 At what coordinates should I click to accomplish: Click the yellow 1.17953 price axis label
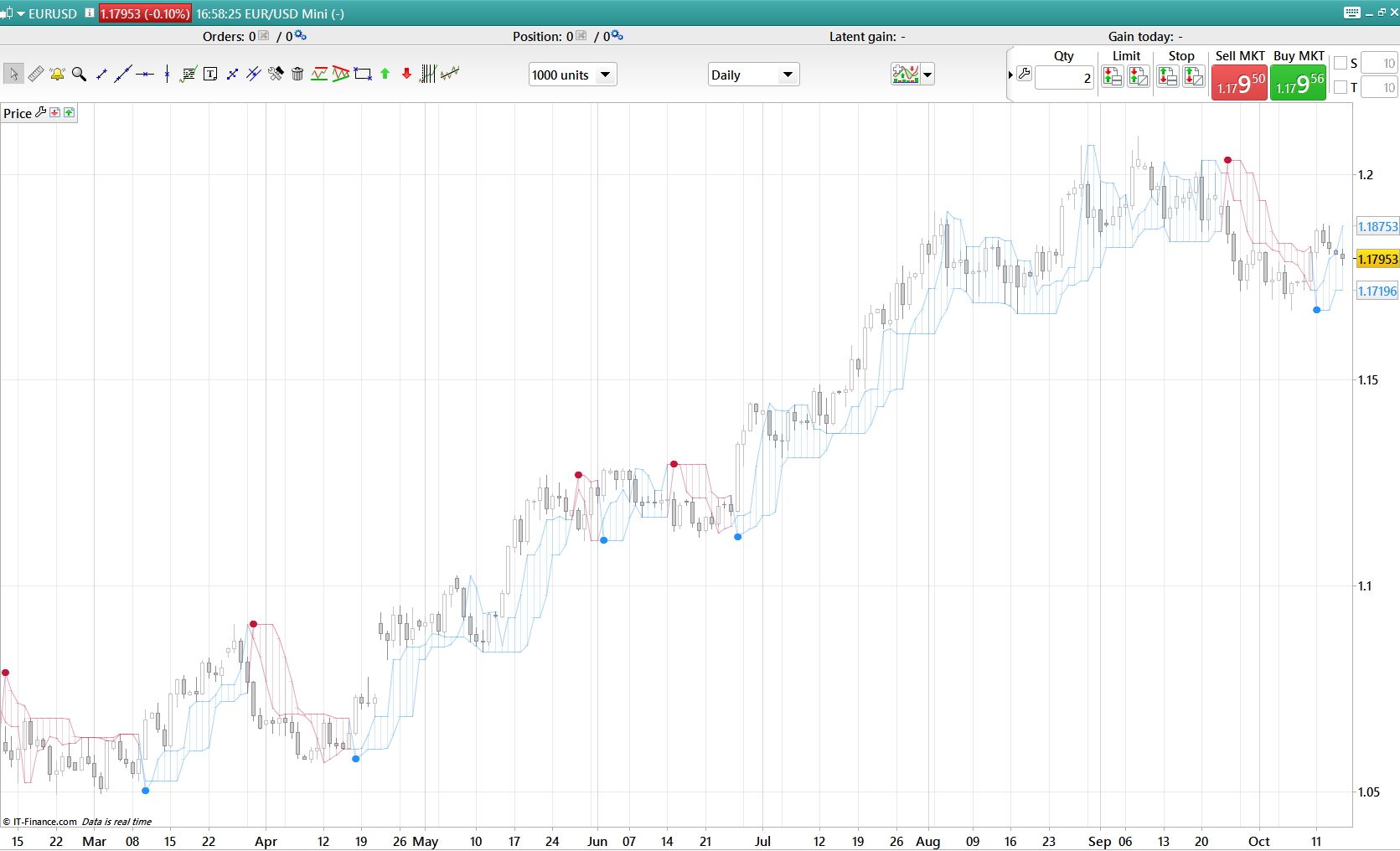pos(1377,259)
